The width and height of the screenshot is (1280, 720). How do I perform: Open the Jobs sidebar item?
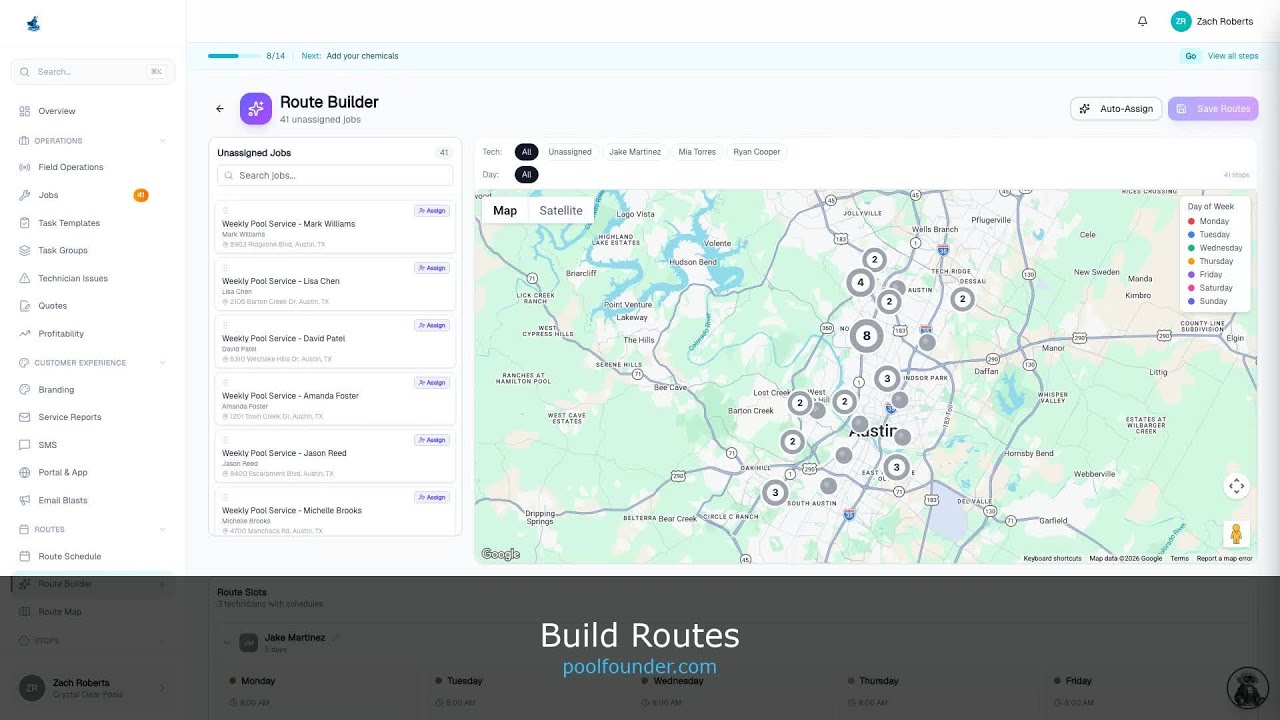tap(48, 195)
